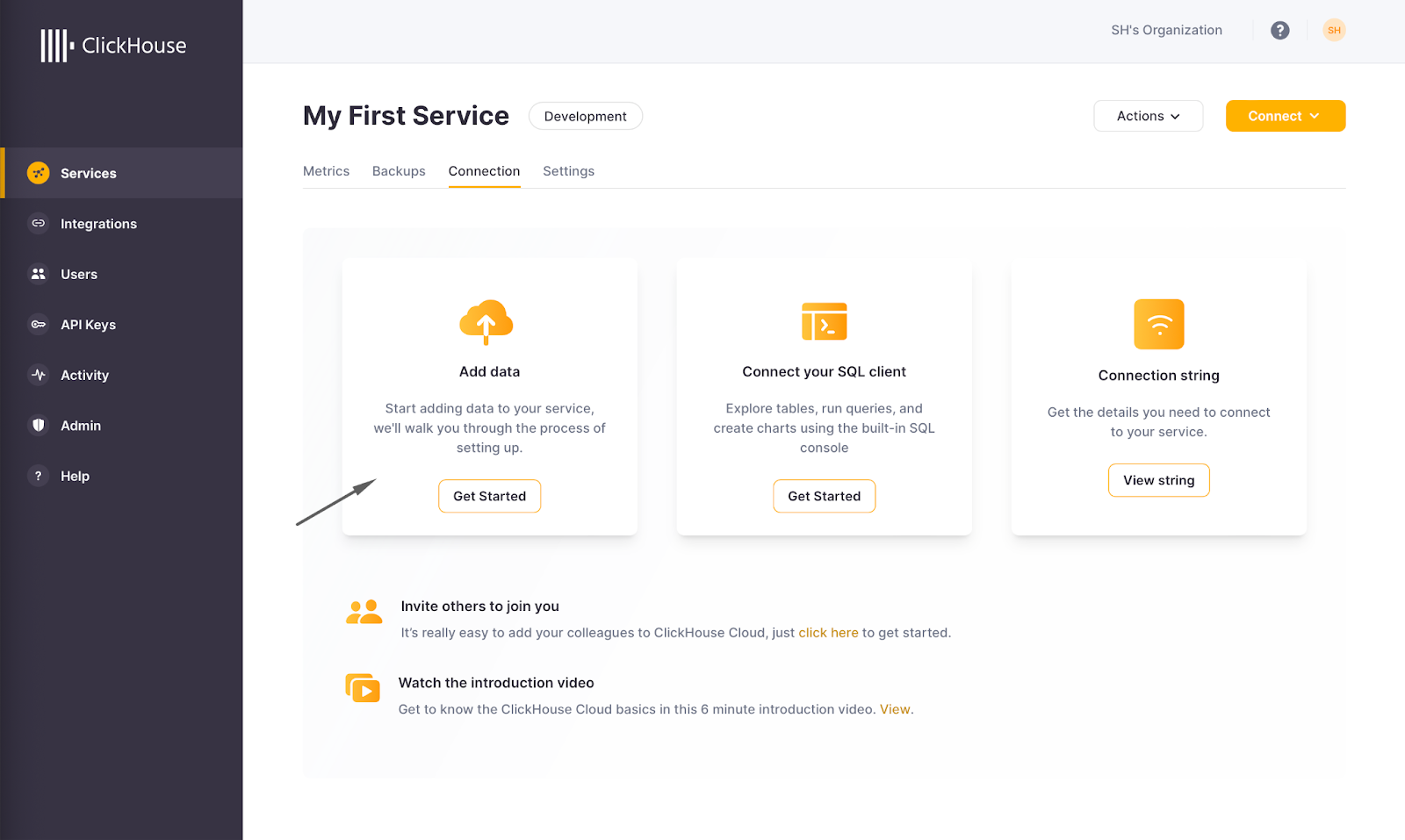Click the 'Watch the introduction video' heading
Viewport: 1405px width, 840px height.
496,683
